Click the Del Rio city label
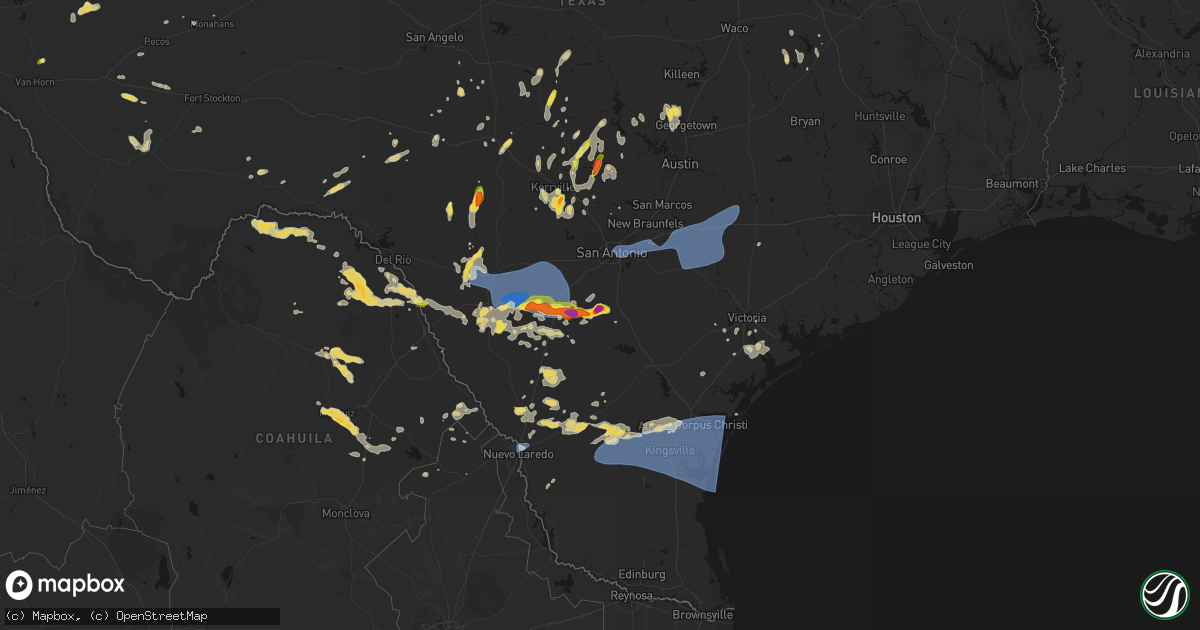This screenshot has height=630, width=1200. point(393,260)
